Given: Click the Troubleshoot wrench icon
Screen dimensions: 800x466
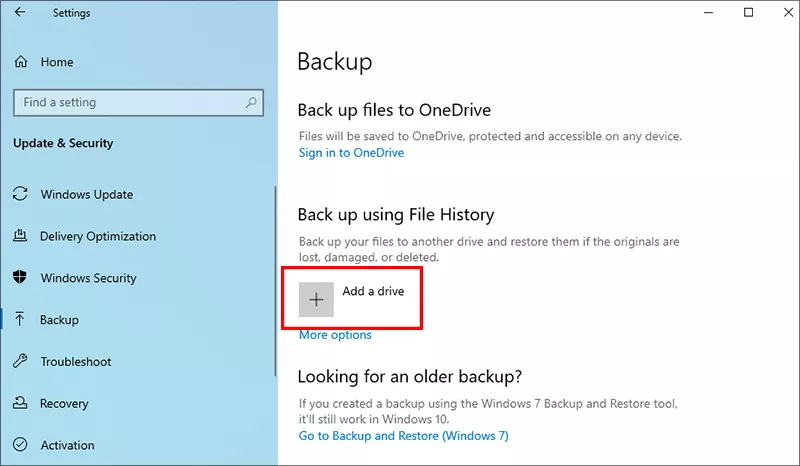Looking at the screenshot, I should click(x=21, y=362).
